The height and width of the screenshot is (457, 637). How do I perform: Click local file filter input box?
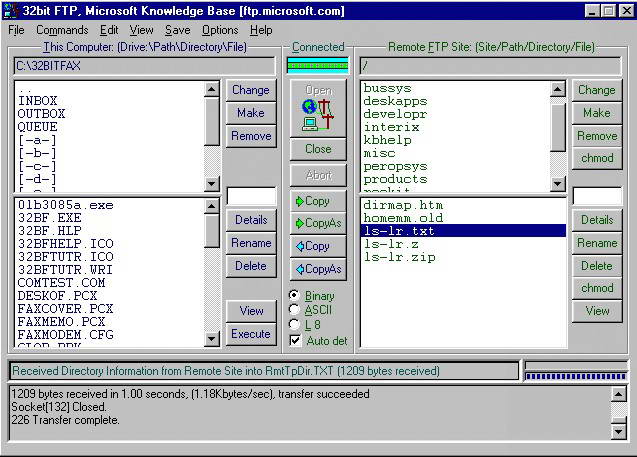[251, 197]
